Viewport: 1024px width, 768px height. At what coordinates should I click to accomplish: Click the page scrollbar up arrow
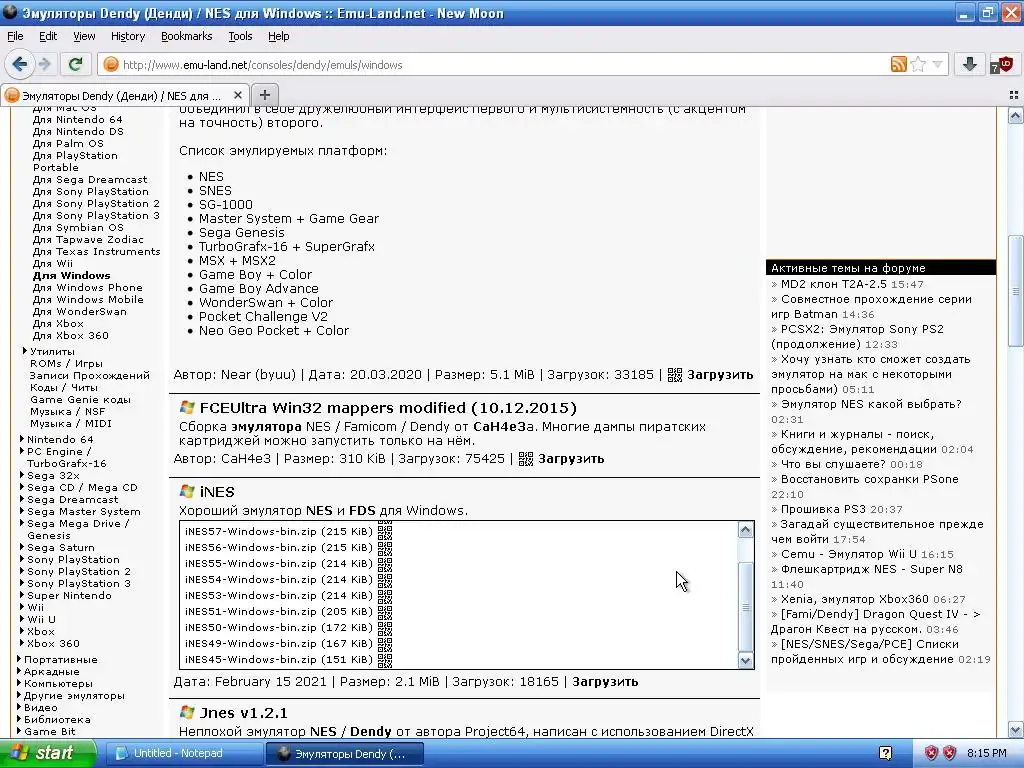[1016, 116]
